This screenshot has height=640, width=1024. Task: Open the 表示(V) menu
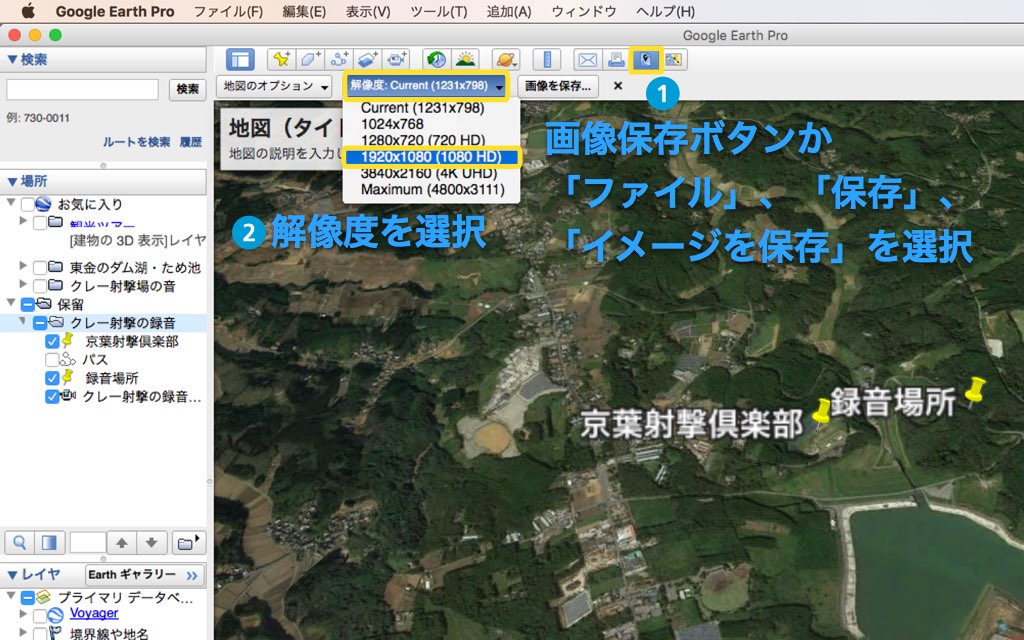(368, 12)
